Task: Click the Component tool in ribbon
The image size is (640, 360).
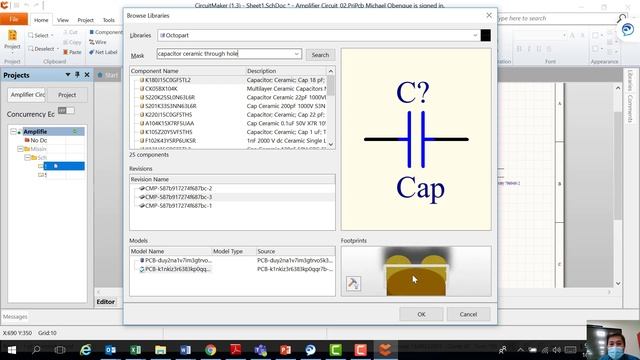Action: (x=106, y=32)
